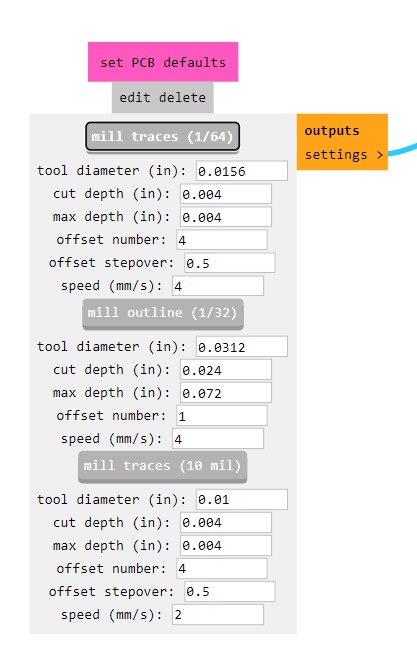Viewport: 417px width, 658px height.
Task: Focus the 10 mil tool diameter field 0.01
Action: point(242,499)
